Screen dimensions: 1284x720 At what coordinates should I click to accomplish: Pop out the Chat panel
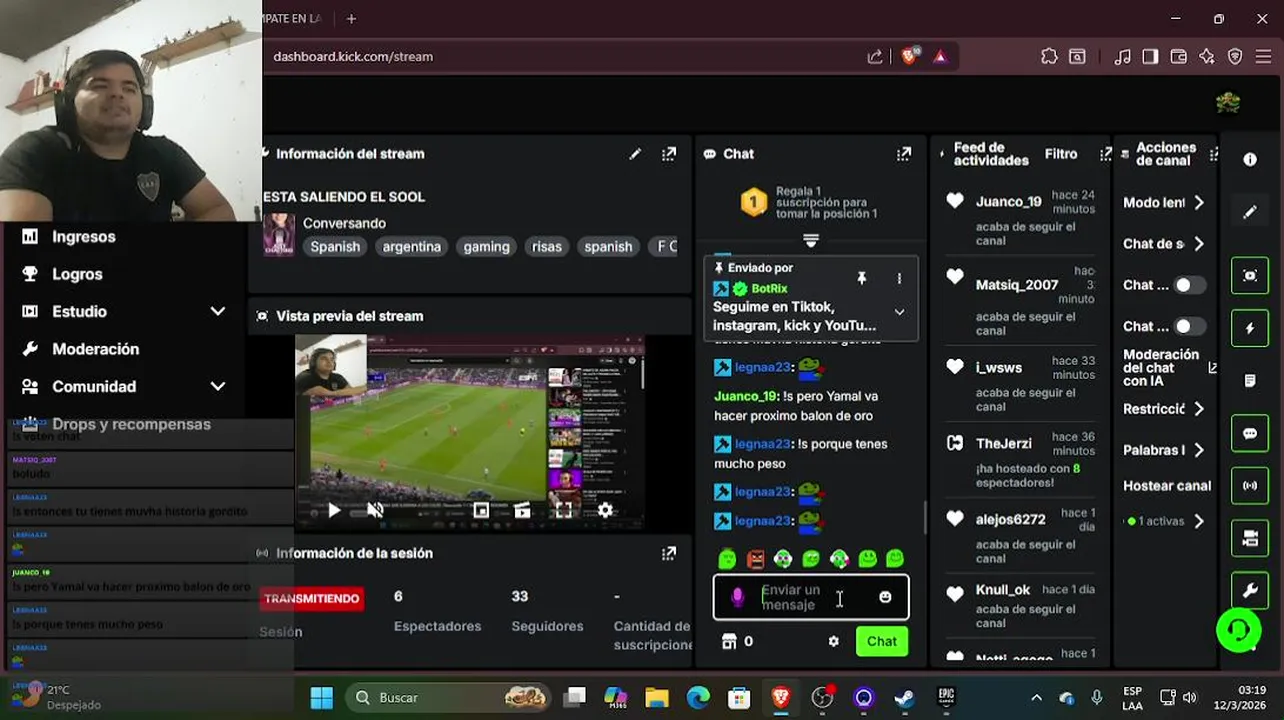pyautogui.click(x=904, y=154)
